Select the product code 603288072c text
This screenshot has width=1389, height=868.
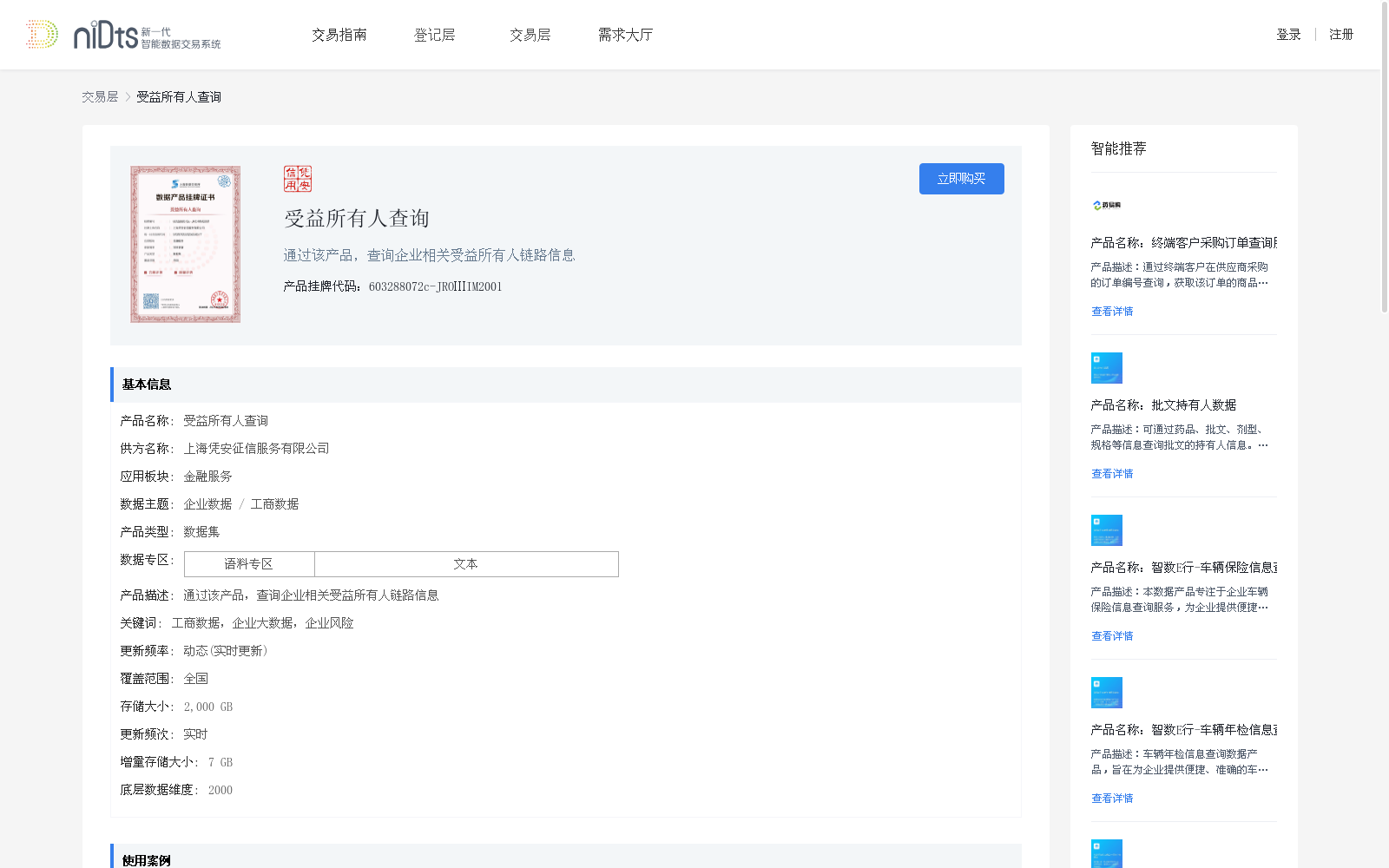(435, 286)
